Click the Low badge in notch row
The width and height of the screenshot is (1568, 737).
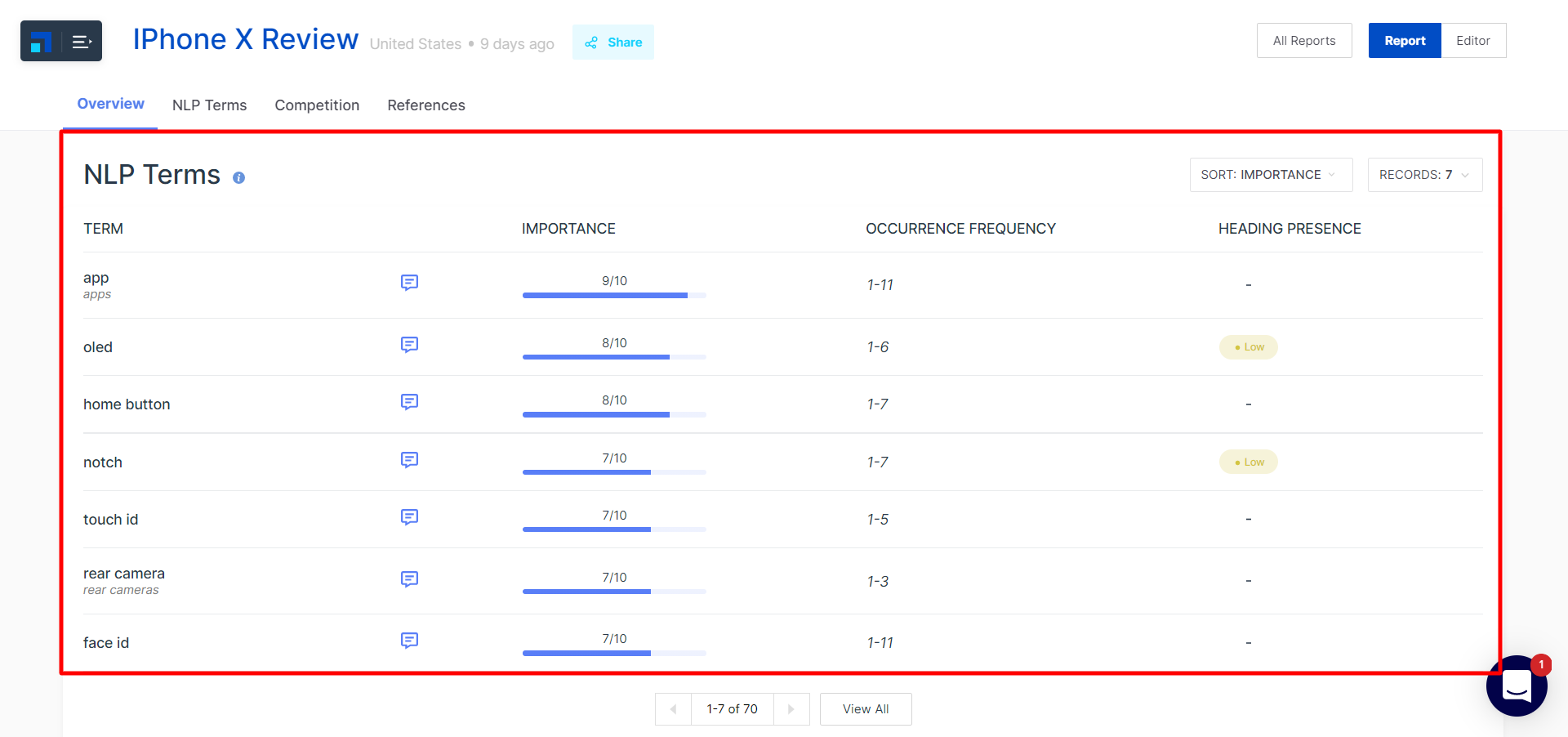(x=1249, y=462)
